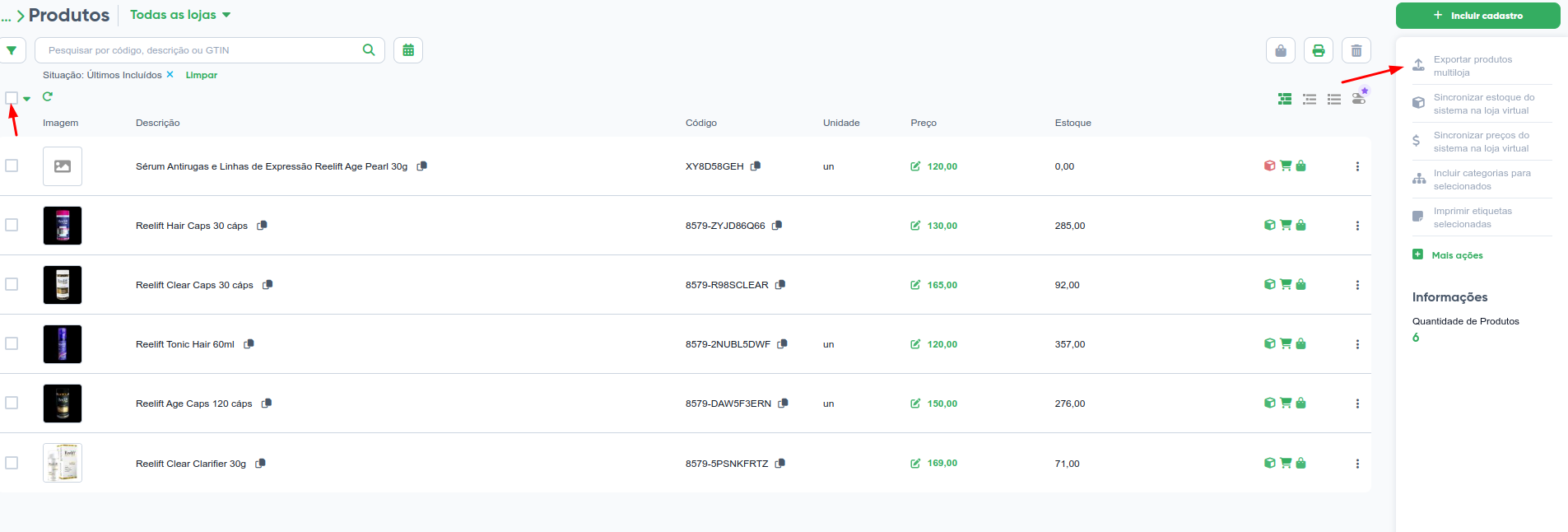Image resolution: width=1568 pixels, height=532 pixels.
Task: Open the options menu for Reelift Clear Clarifier
Action: pos(1357,464)
